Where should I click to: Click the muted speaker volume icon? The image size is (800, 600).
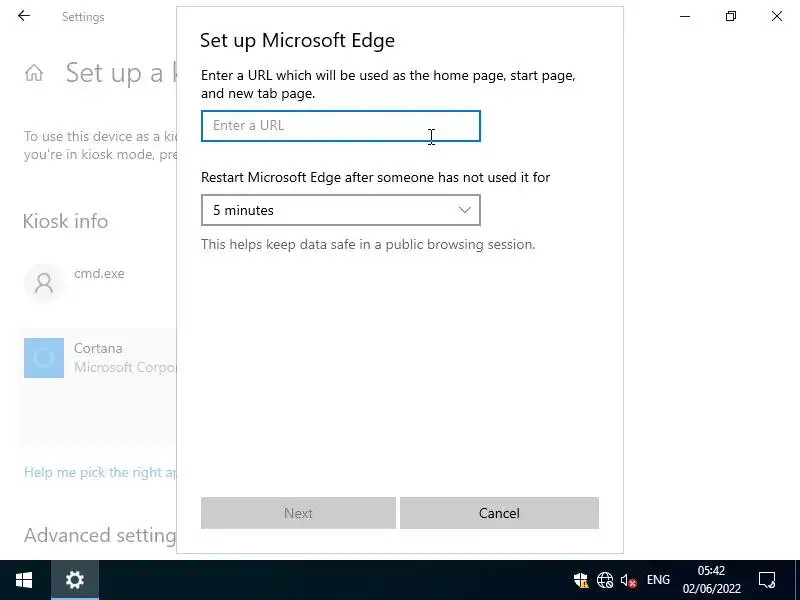tap(629, 580)
